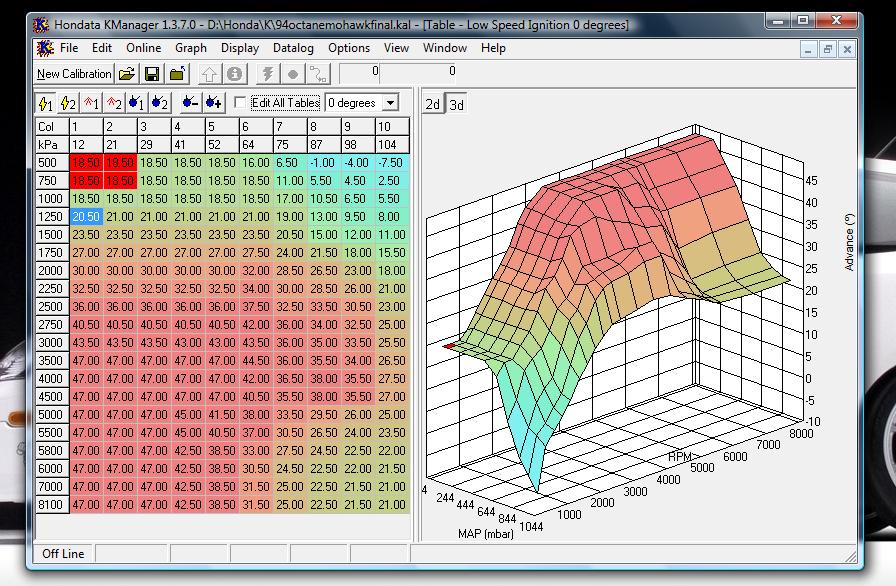Viewport: 896px width, 586px height.
Task: Enable the Edit All Tables checkbox
Action: point(241,103)
